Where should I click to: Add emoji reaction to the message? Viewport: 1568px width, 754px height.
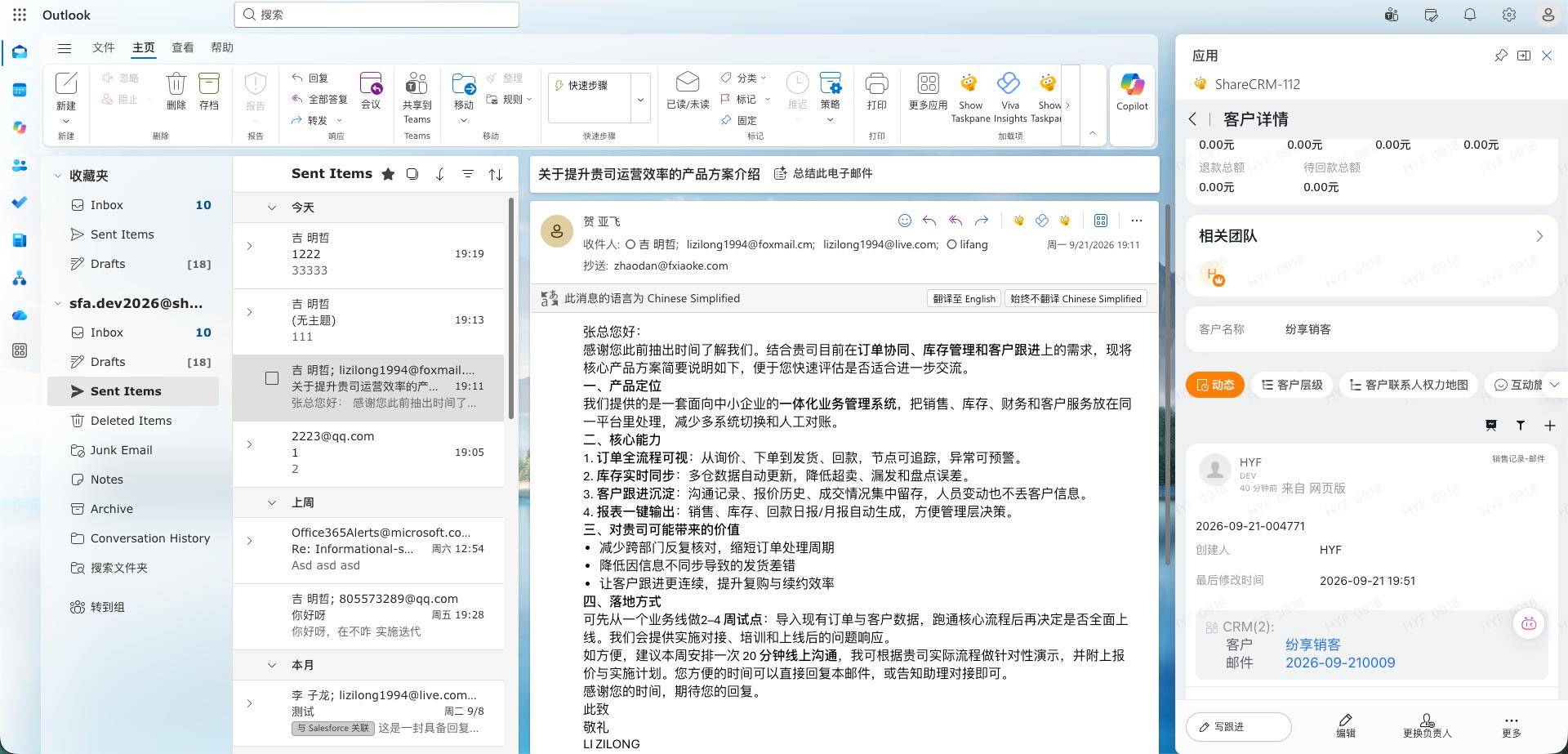point(904,221)
